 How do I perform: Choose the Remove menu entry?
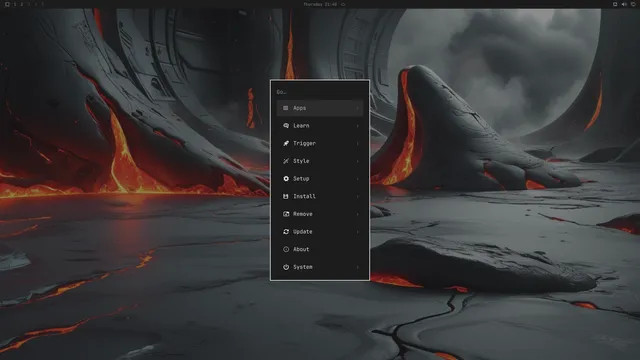(x=320, y=214)
